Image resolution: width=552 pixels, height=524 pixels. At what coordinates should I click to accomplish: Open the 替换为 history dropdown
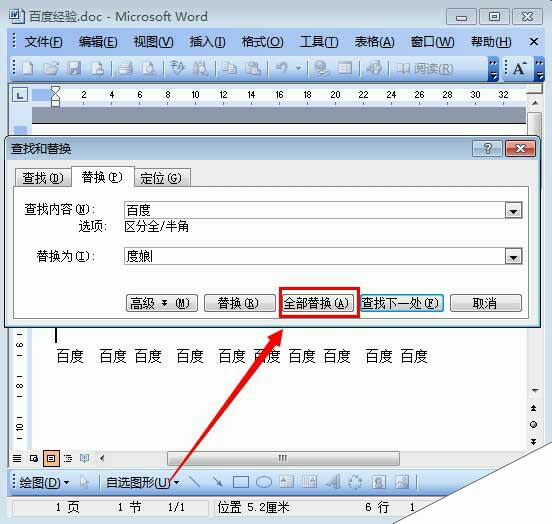pyautogui.click(x=513, y=256)
